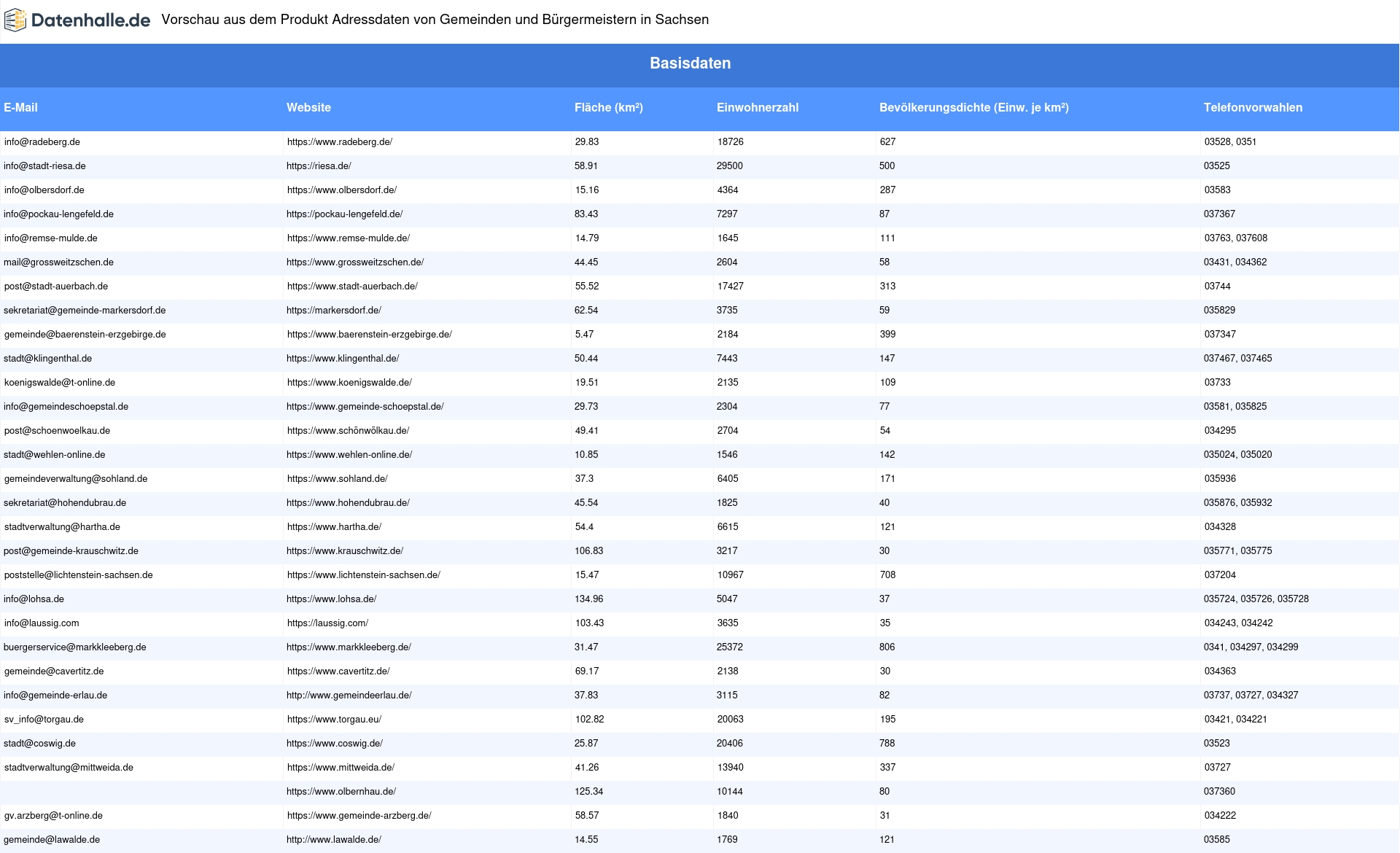
Task: Select email koenigswalde@t-online.de
Action: click(x=60, y=383)
